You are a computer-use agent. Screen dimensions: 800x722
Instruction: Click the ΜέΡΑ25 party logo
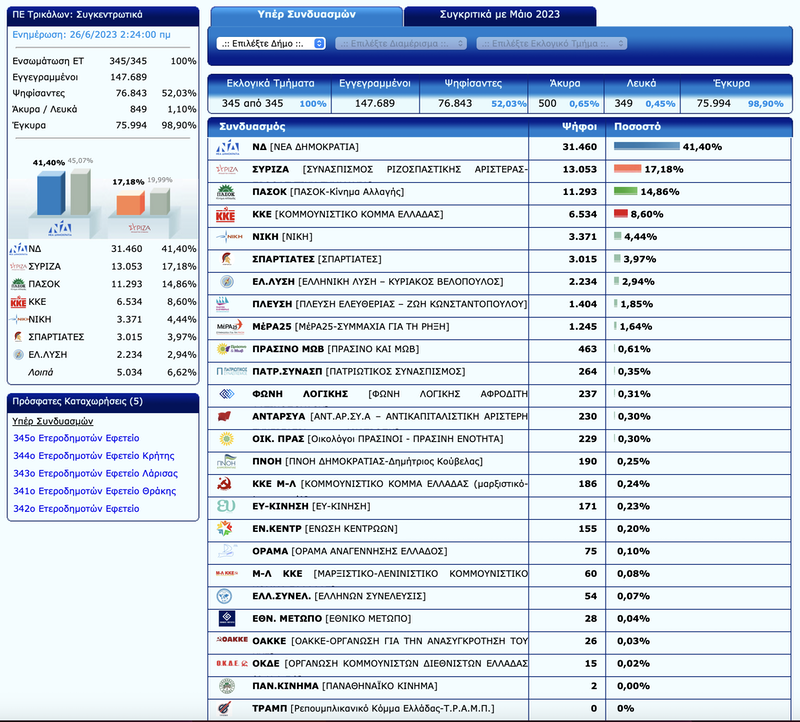(230, 327)
